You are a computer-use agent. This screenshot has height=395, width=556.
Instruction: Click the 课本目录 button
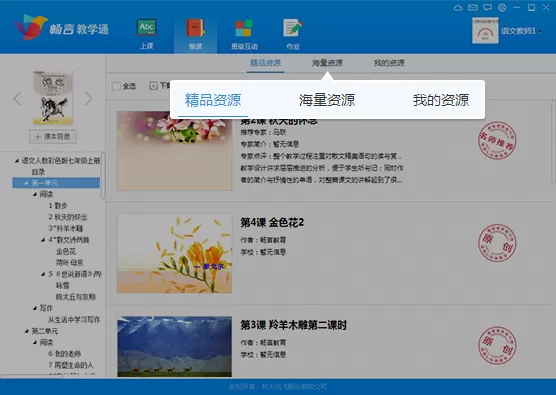pyautogui.click(x=52, y=137)
